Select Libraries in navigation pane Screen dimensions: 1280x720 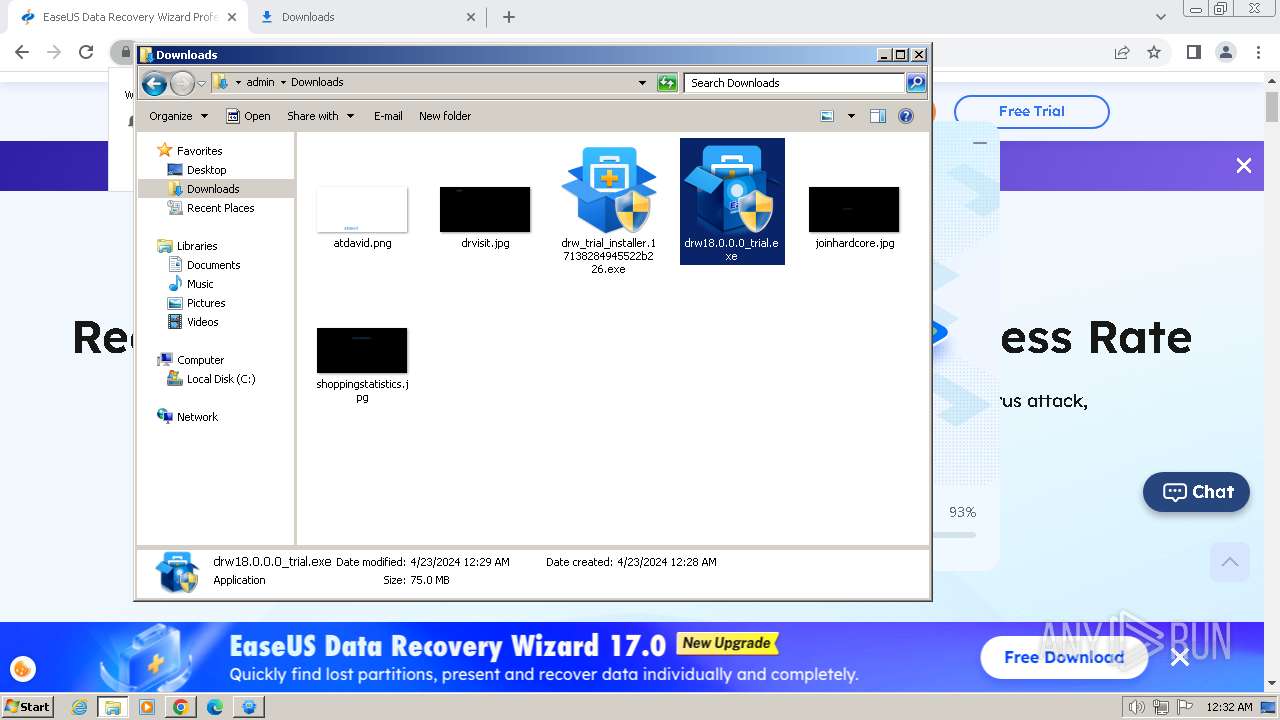coord(197,246)
